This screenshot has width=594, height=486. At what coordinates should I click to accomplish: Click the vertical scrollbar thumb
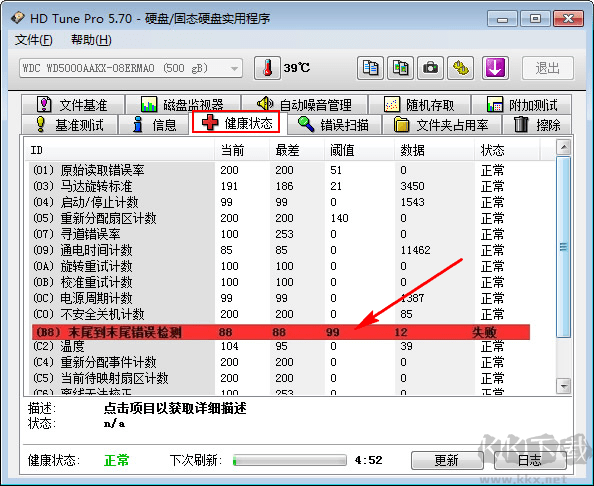point(564,247)
